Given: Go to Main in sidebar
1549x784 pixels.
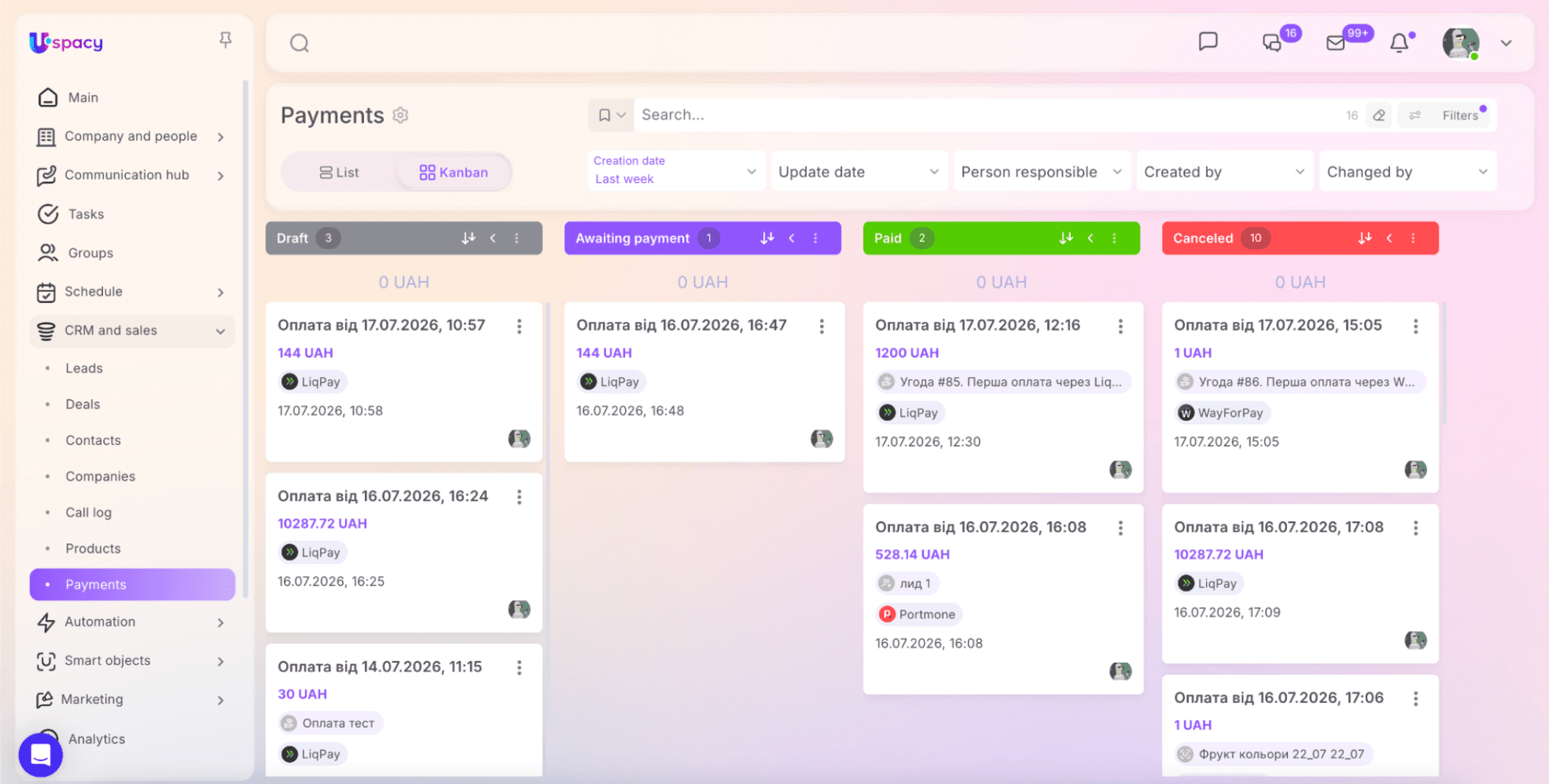Looking at the screenshot, I should 132,97.
